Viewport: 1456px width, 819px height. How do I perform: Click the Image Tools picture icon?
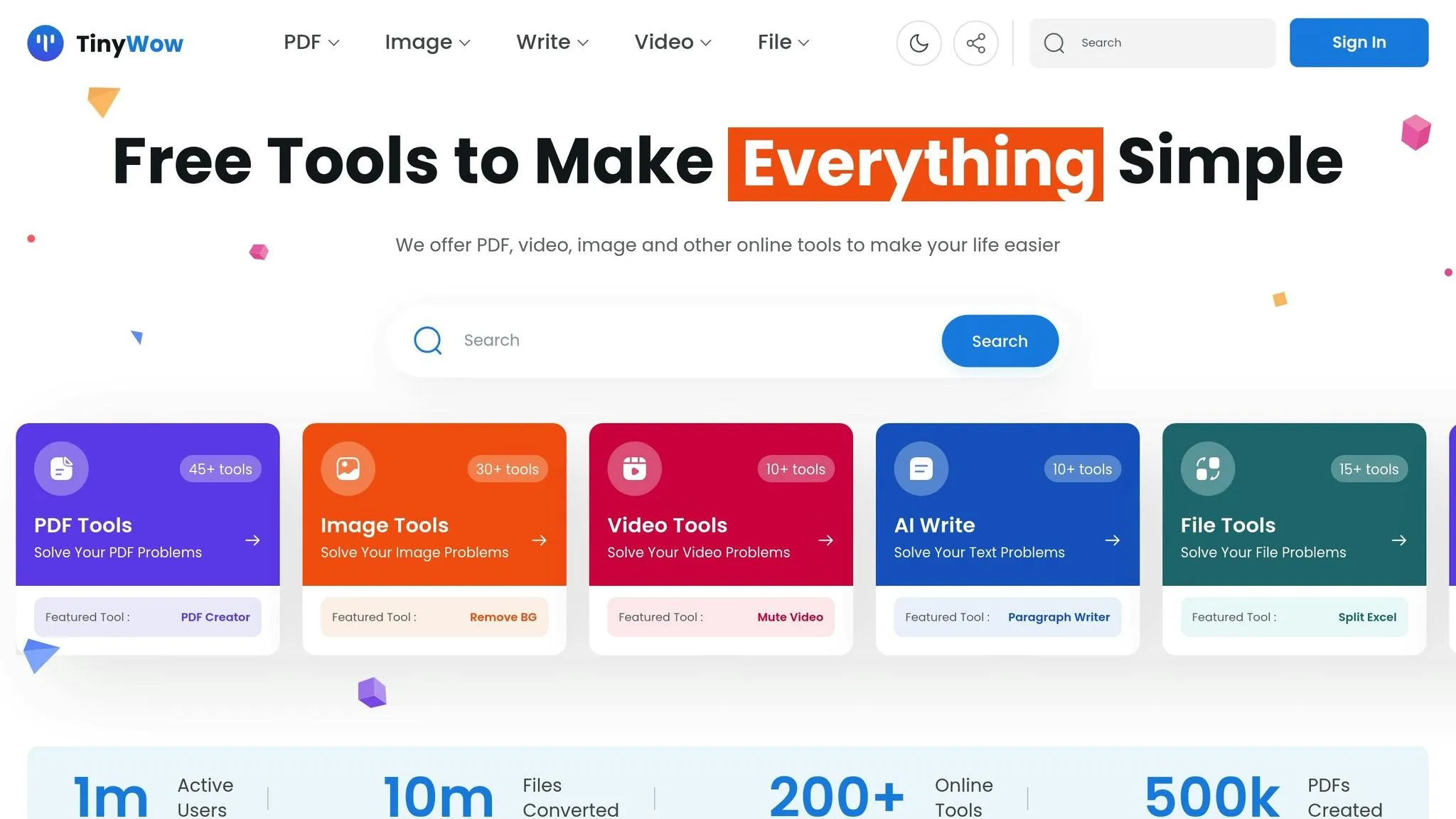pos(348,469)
